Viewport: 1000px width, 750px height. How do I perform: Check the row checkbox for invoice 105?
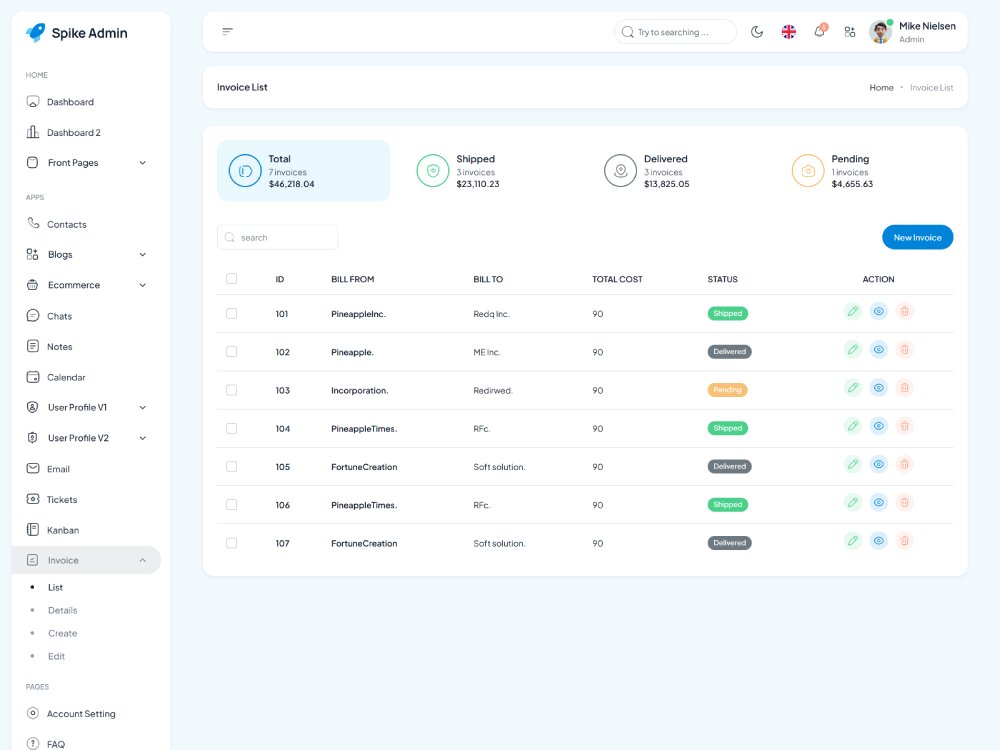(231, 466)
